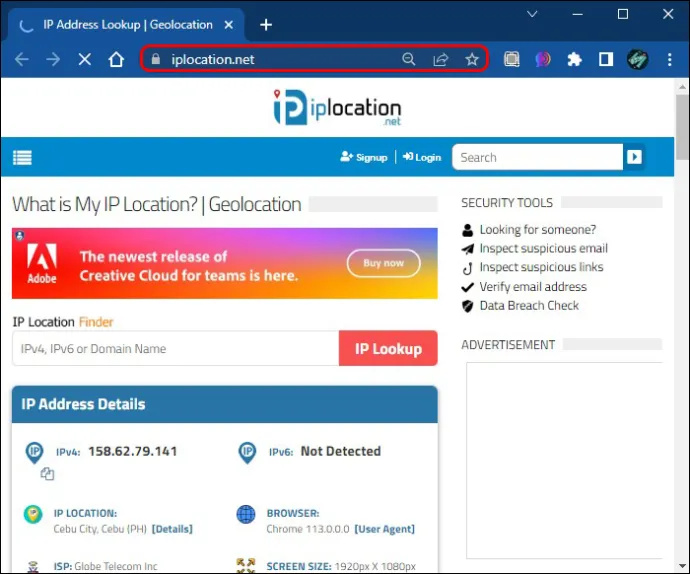This screenshot has width=690, height=574.
Task: Stop loading the page with X button
Action: click(x=84, y=59)
